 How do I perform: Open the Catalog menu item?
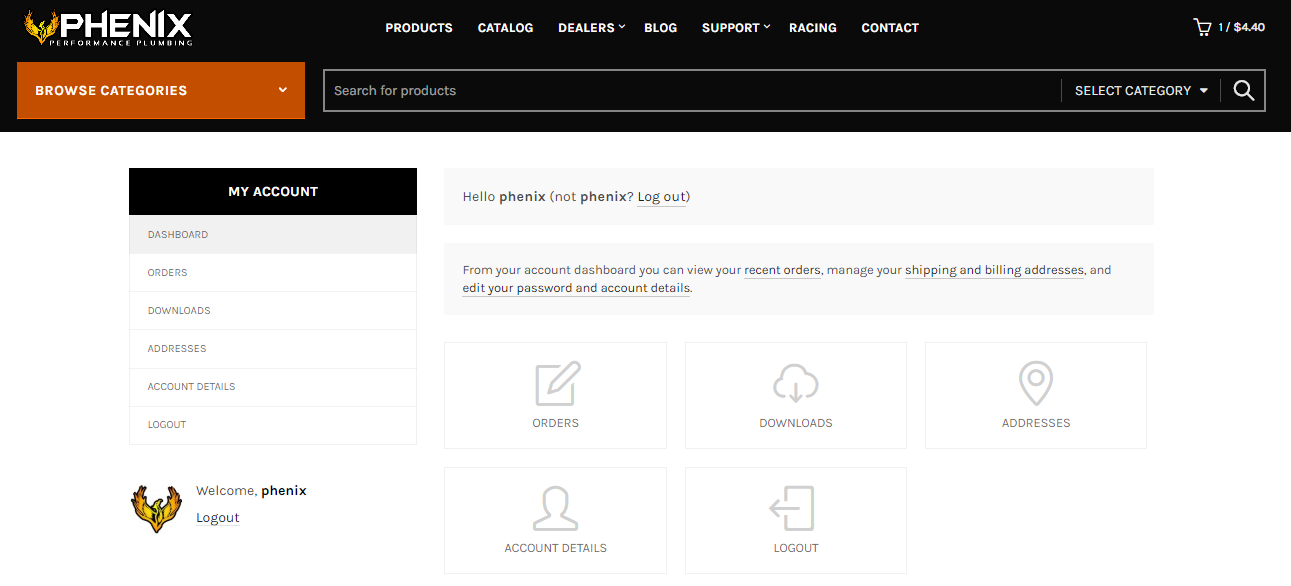[505, 28]
